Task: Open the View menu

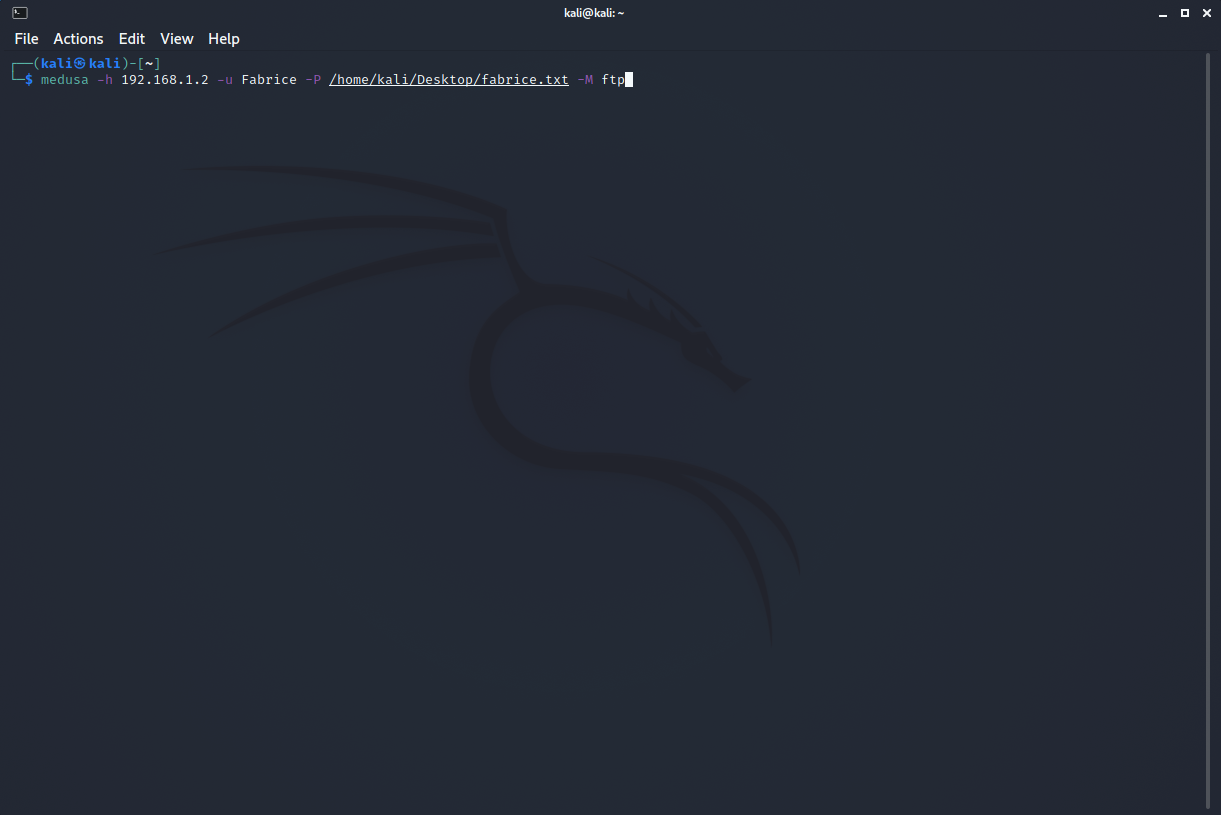Action: pyautogui.click(x=177, y=39)
